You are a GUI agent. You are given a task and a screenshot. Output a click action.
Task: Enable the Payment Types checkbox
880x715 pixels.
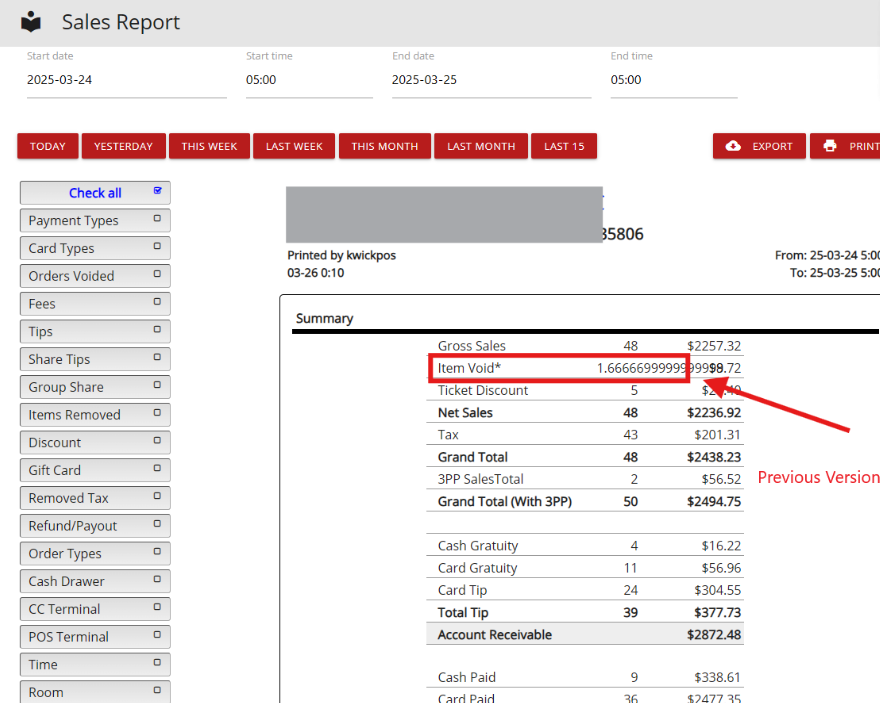coord(157,218)
